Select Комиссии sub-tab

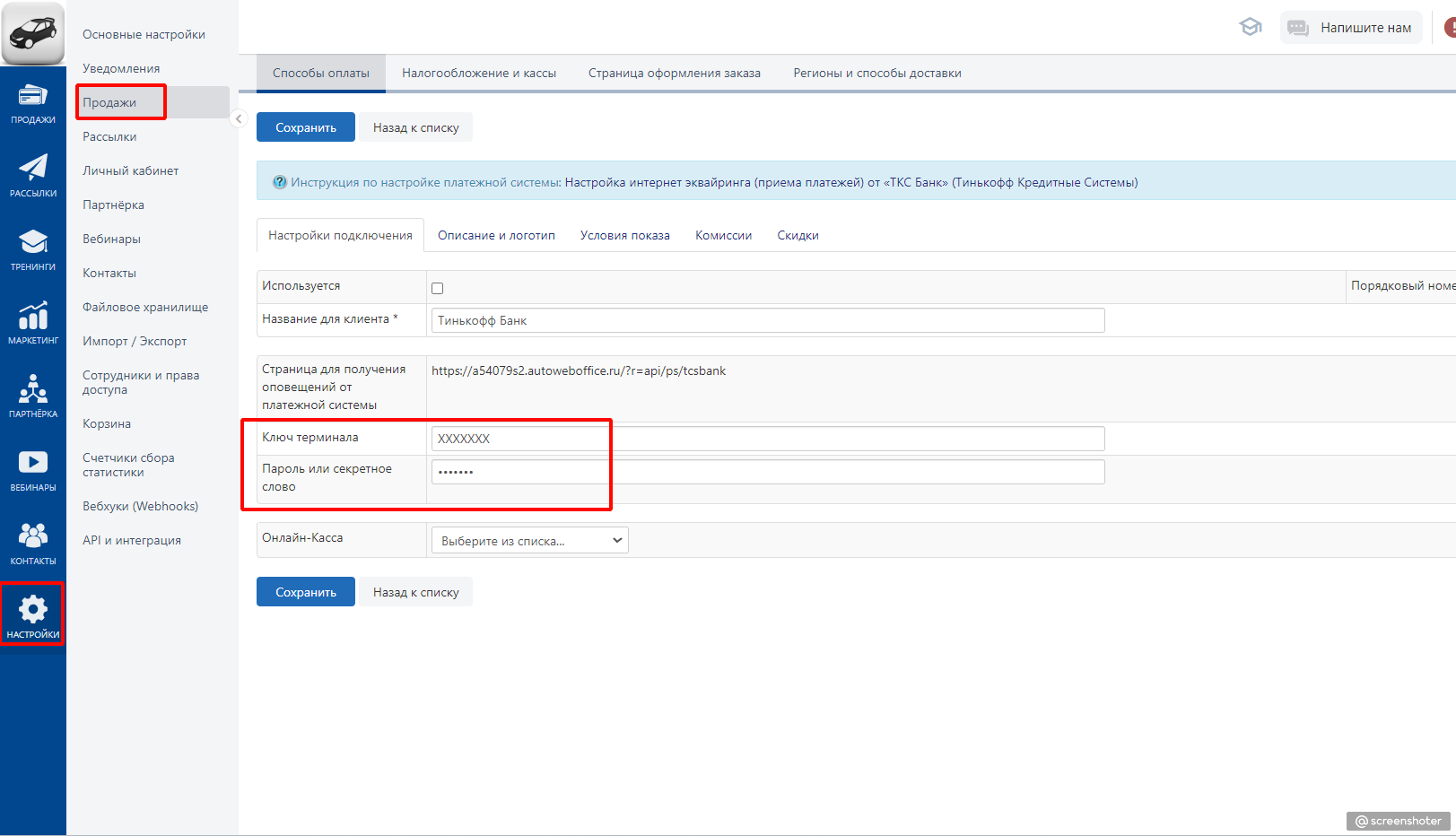pos(724,235)
